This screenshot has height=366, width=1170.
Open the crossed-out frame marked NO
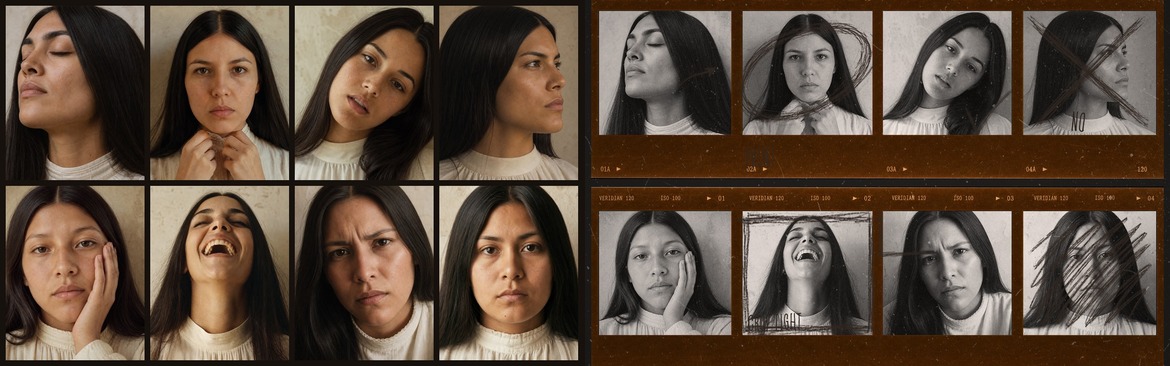pyautogui.click(x=1089, y=73)
